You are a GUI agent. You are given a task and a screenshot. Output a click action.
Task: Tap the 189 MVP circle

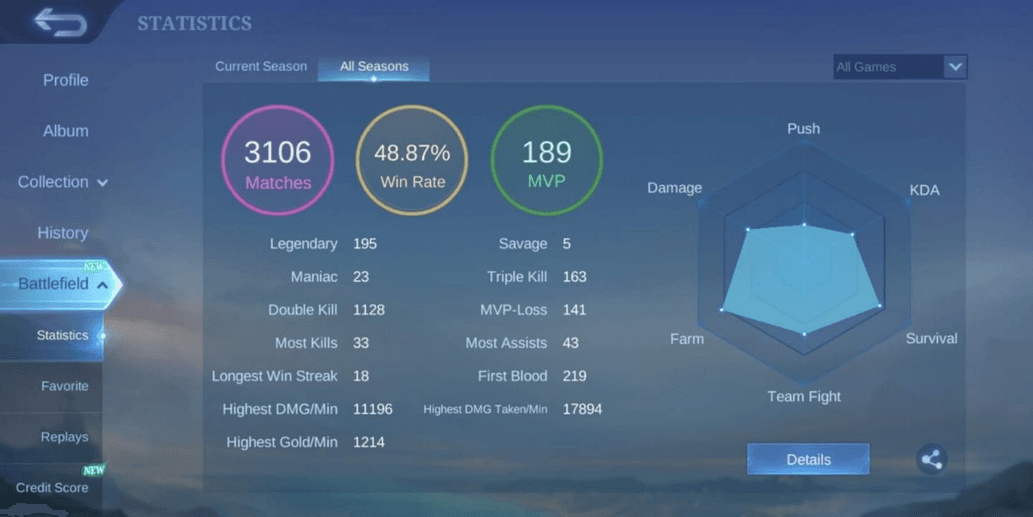pos(547,160)
